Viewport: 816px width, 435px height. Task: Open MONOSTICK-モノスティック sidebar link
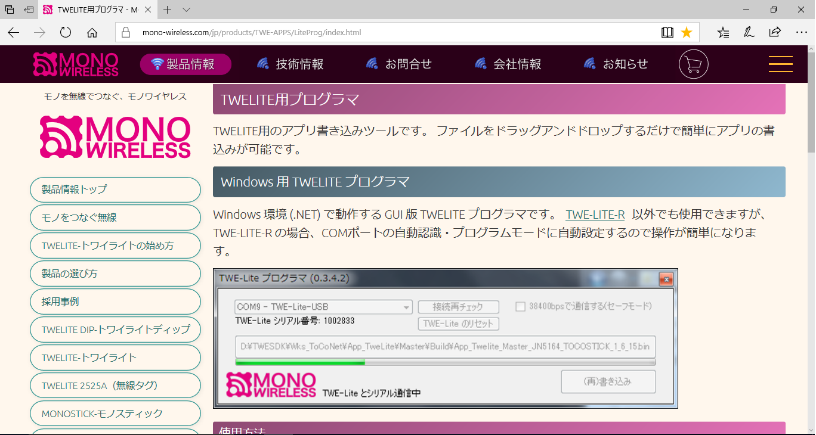pyautogui.click(x=116, y=414)
